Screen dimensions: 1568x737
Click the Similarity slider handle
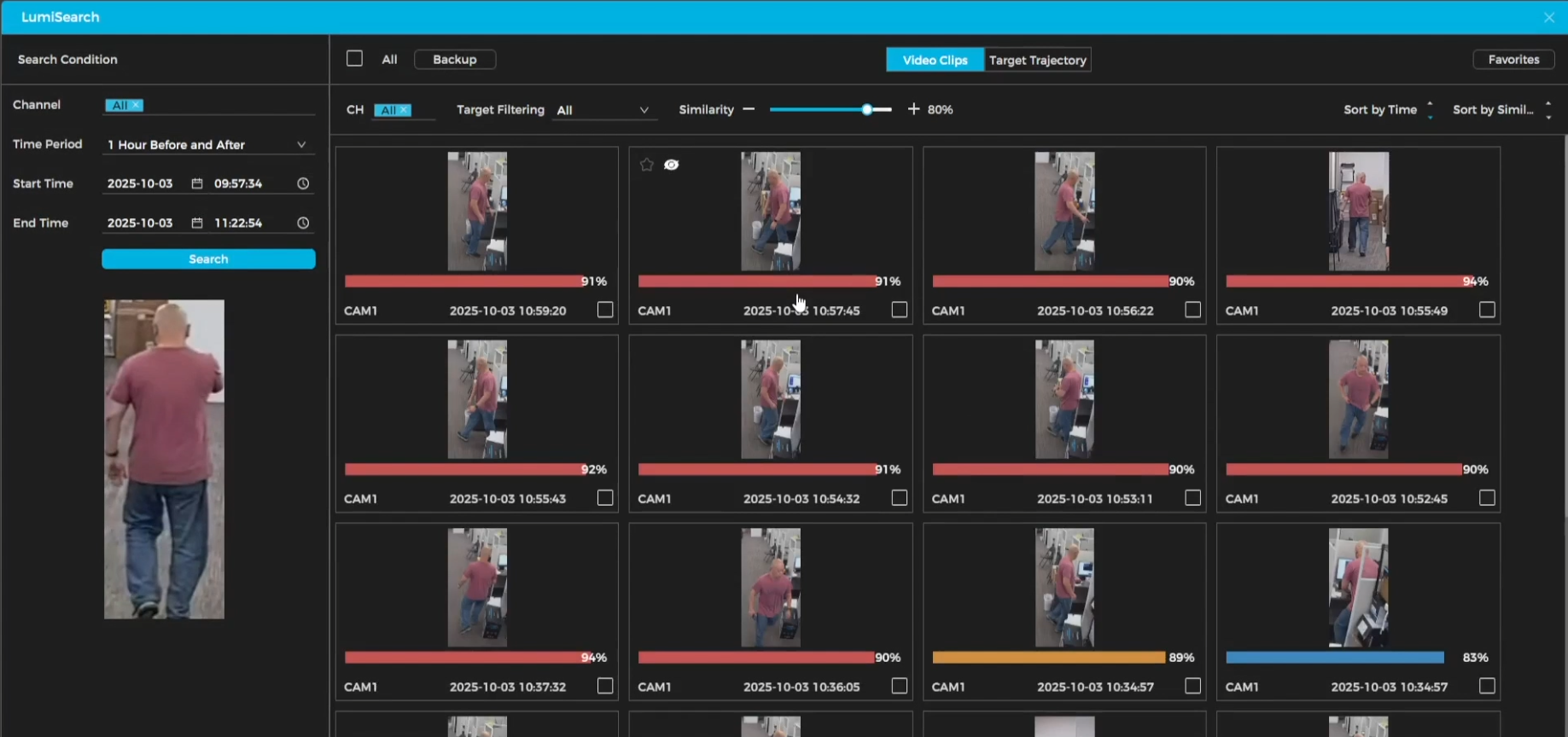pos(867,109)
